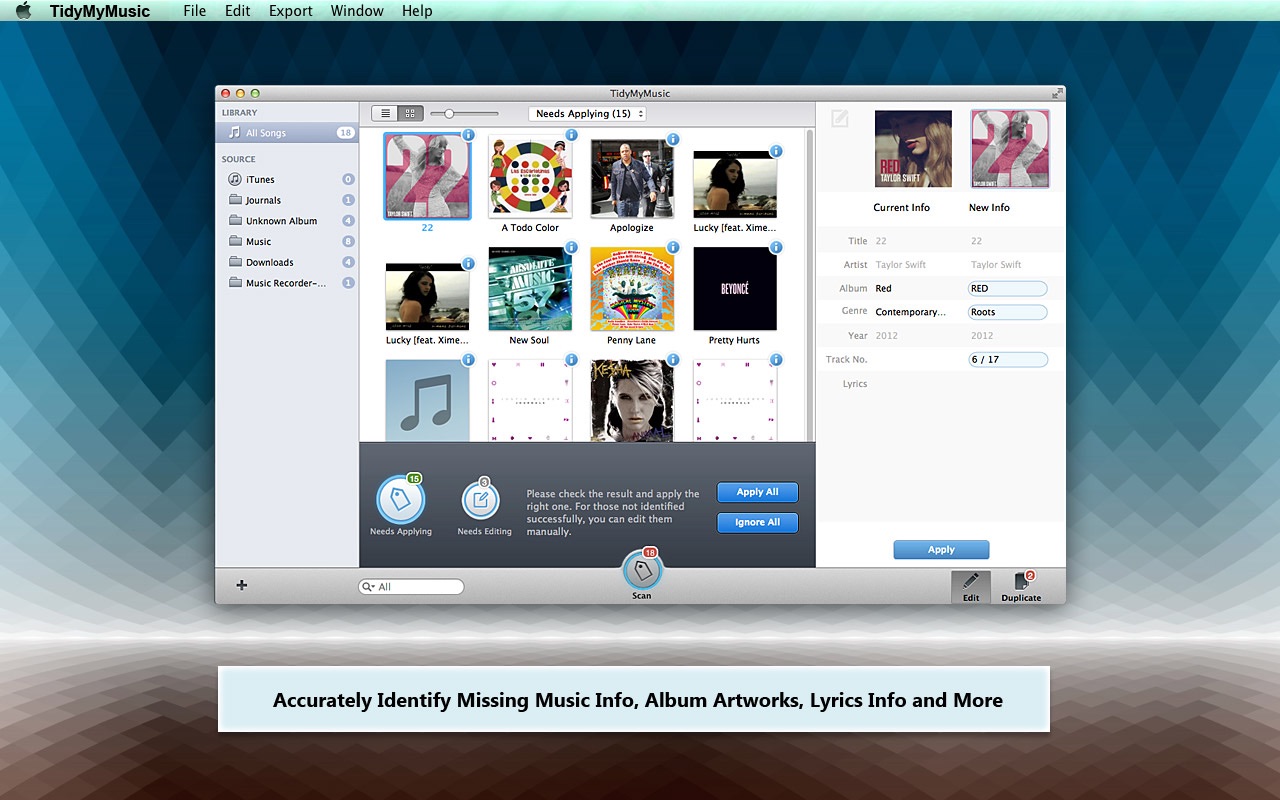
Task: Click the Apply All button
Action: pos(757,492)
